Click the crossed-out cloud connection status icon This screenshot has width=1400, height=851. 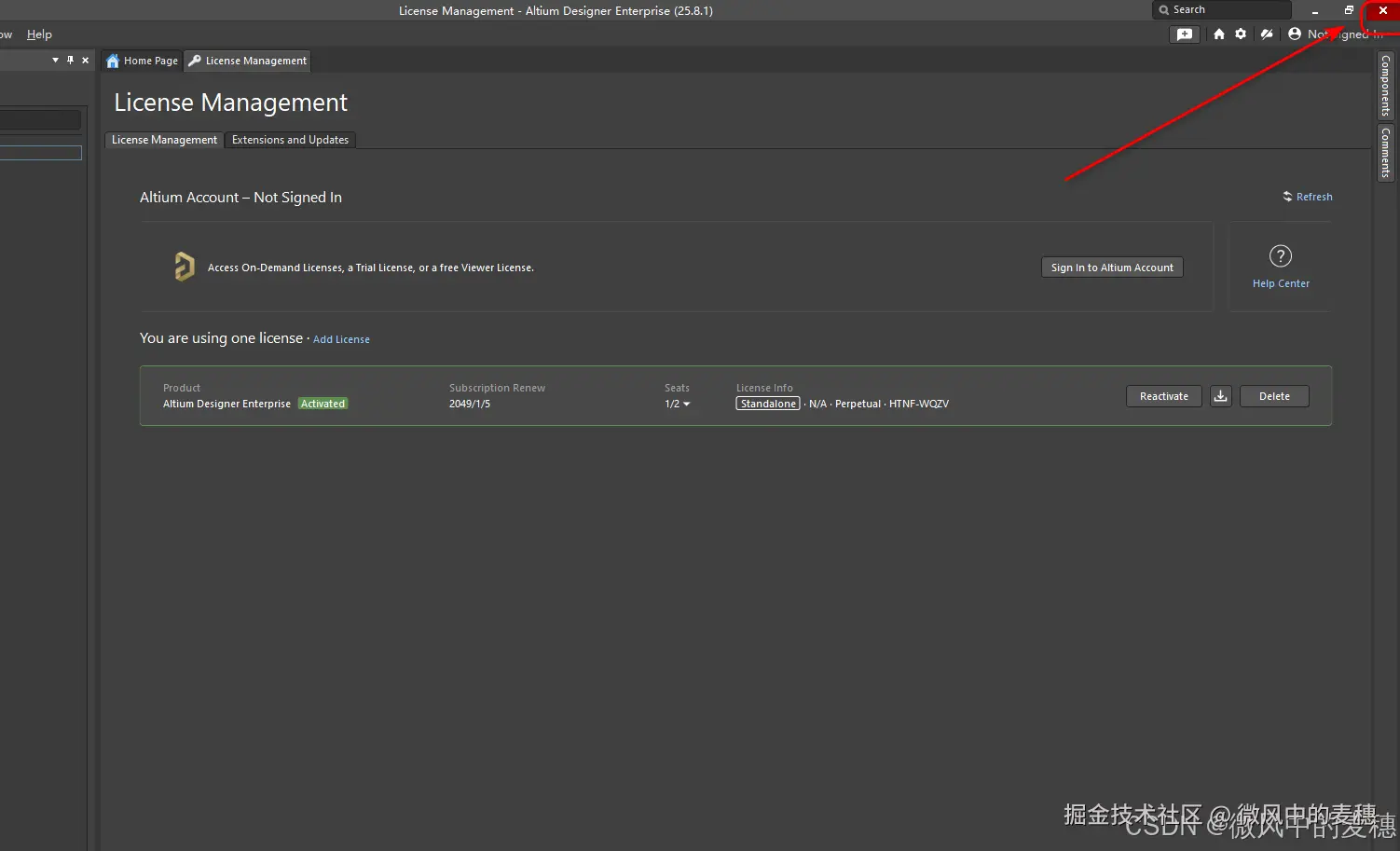(x=1267, y=34)
